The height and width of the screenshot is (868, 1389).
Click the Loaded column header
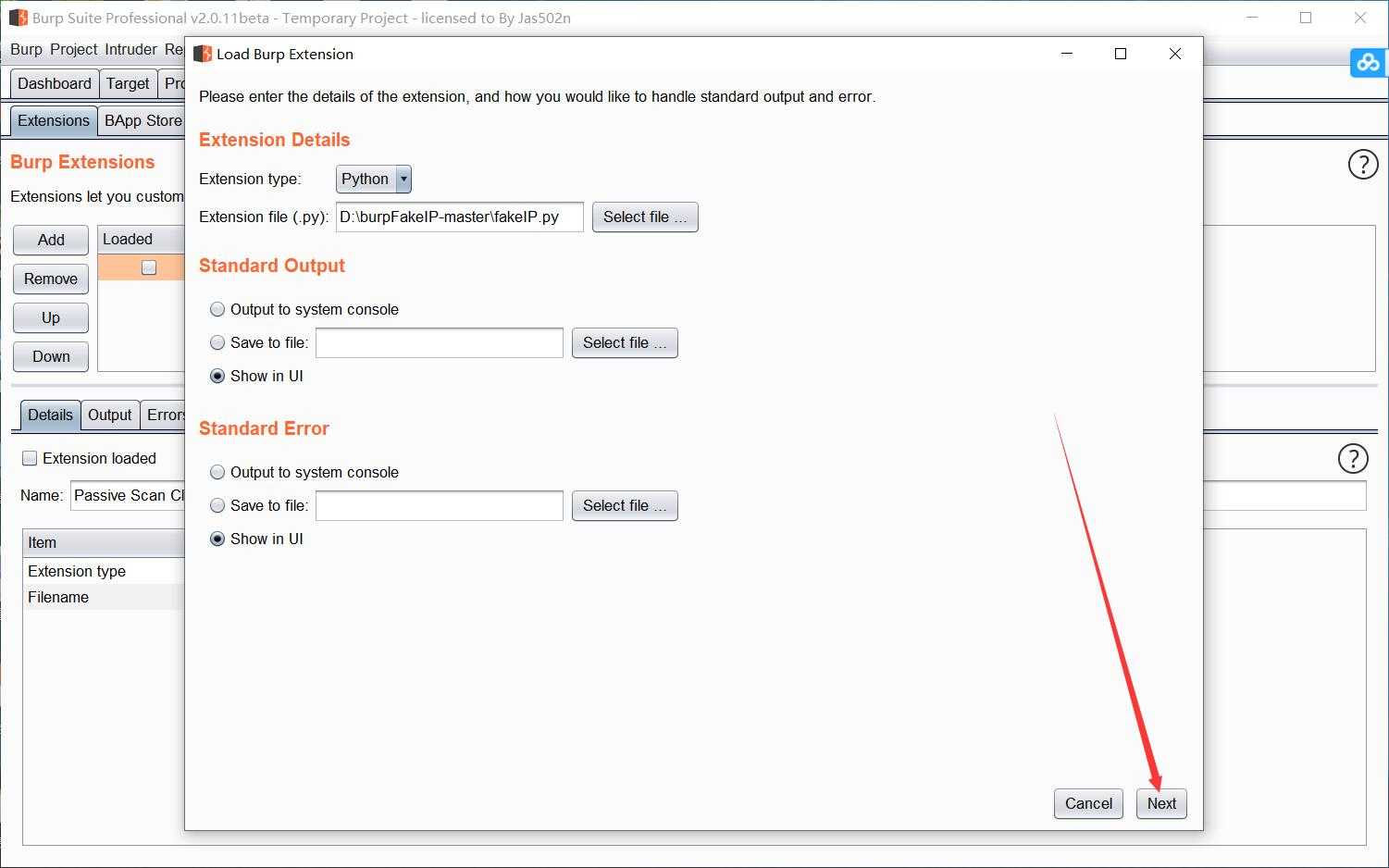click(x=141, y=240)
